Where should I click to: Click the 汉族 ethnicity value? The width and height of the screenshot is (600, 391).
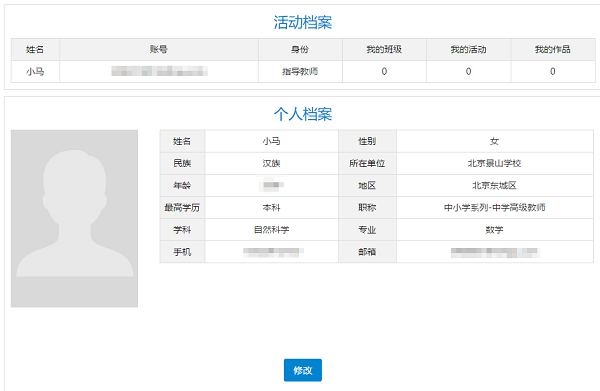tap(272, 163)
